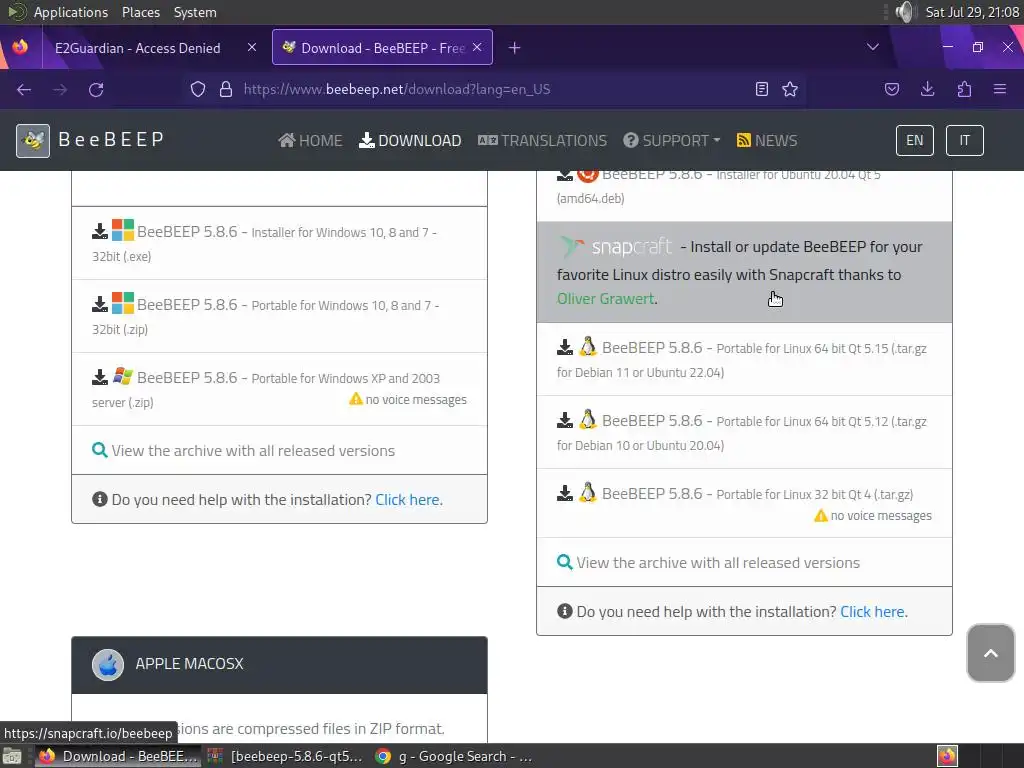Click the show desktop taskbar icon

click(12, 756)
